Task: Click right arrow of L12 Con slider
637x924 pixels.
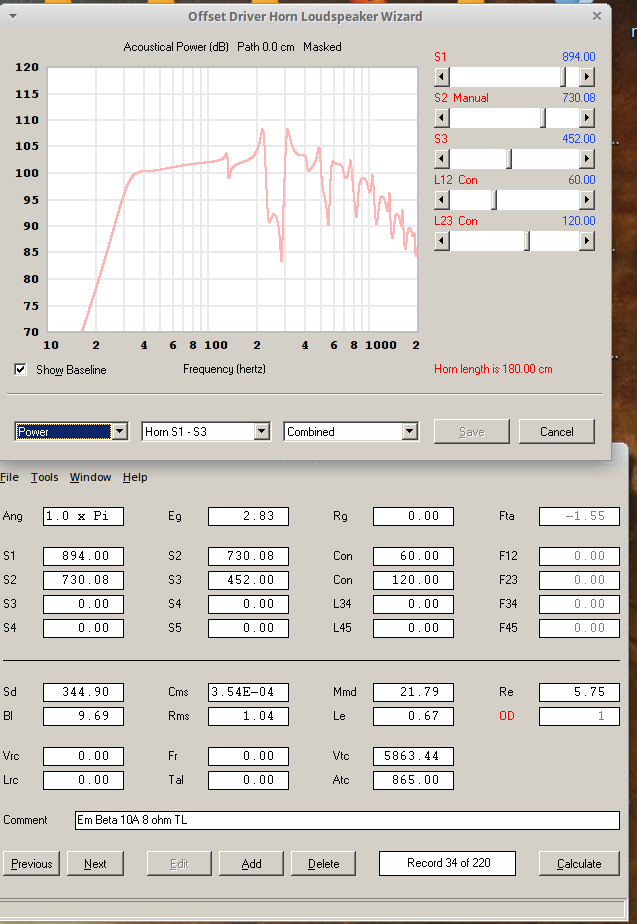Action: (587, 200)
